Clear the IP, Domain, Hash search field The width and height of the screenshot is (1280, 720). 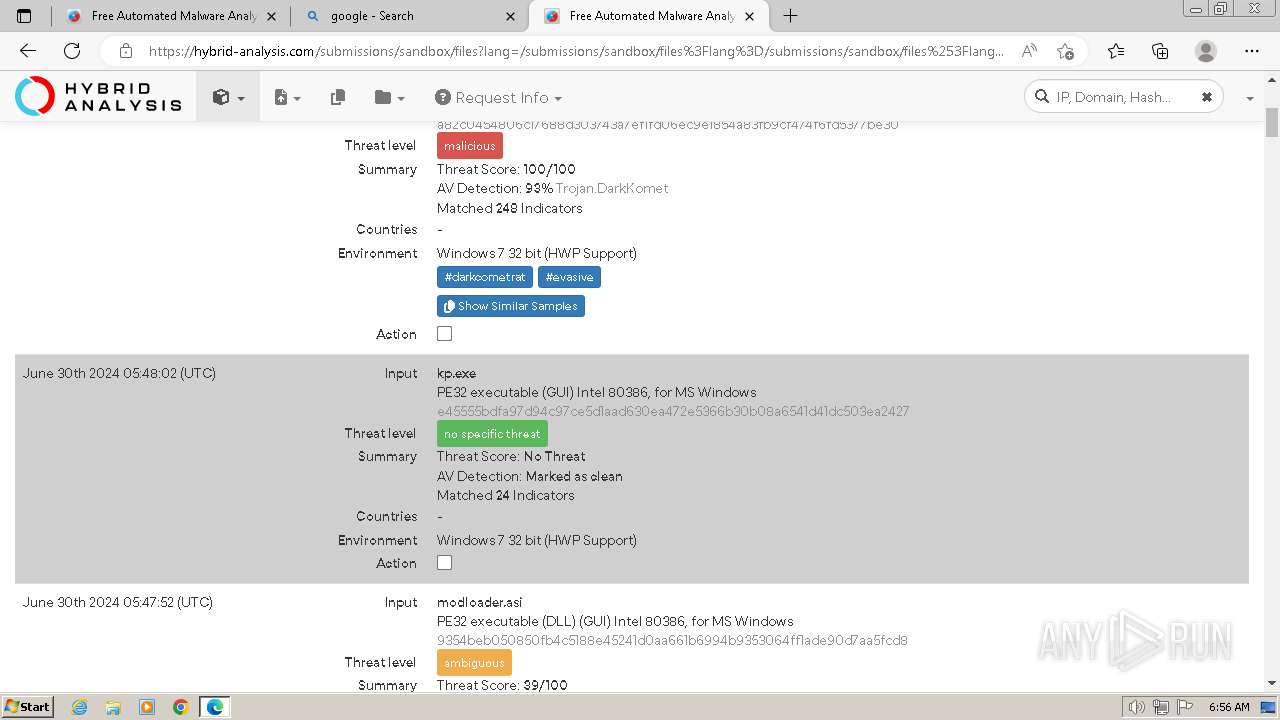[1206, 97]
